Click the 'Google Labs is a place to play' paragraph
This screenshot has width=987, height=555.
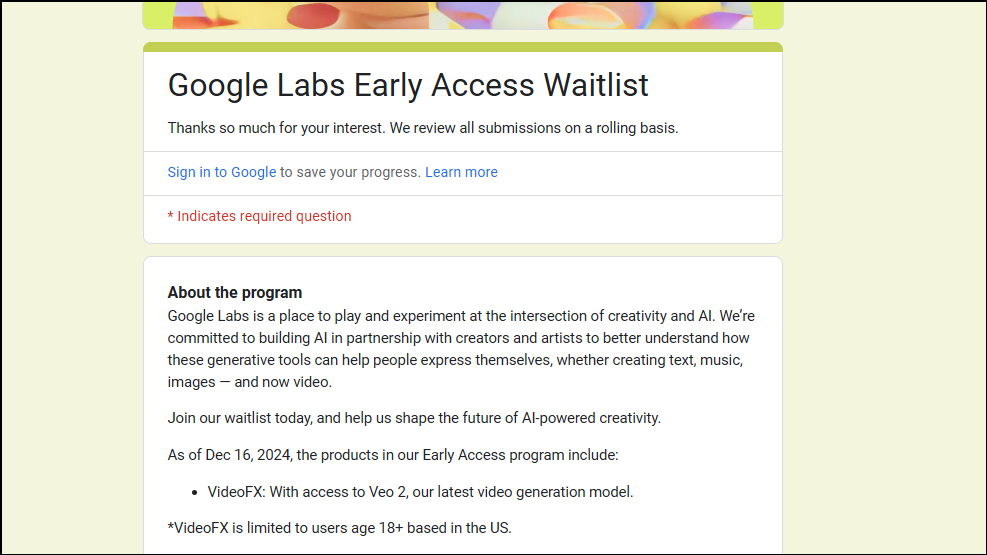[461, 349]
